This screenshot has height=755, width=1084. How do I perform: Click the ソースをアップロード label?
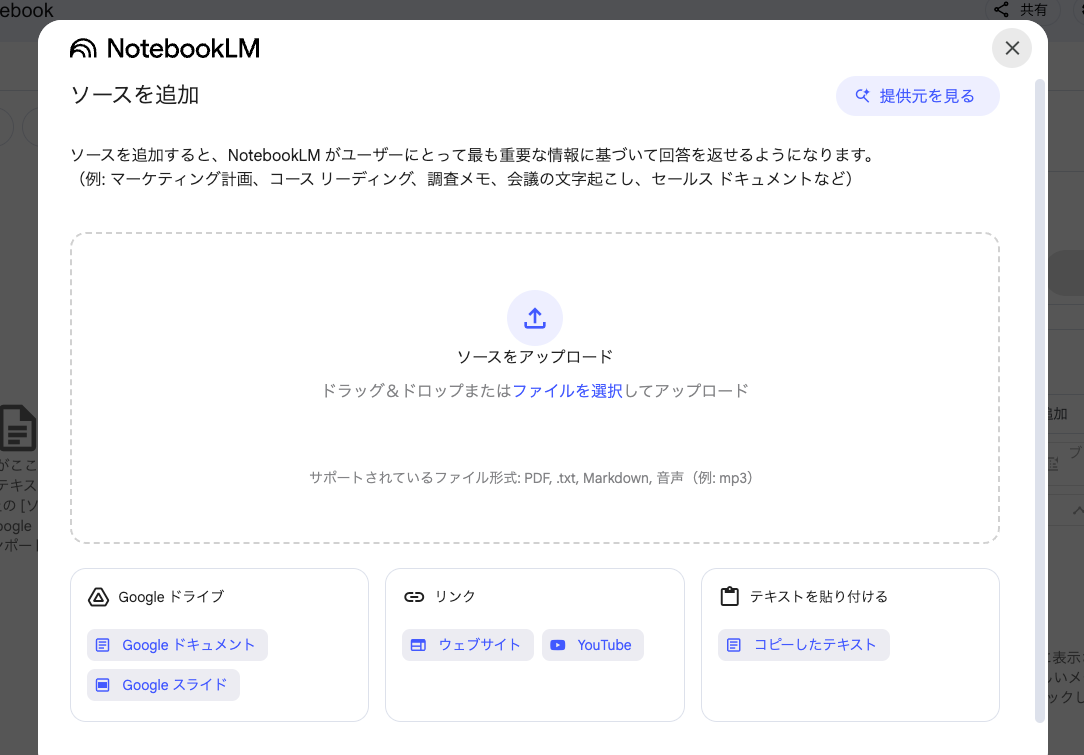[x=534, y=357]
